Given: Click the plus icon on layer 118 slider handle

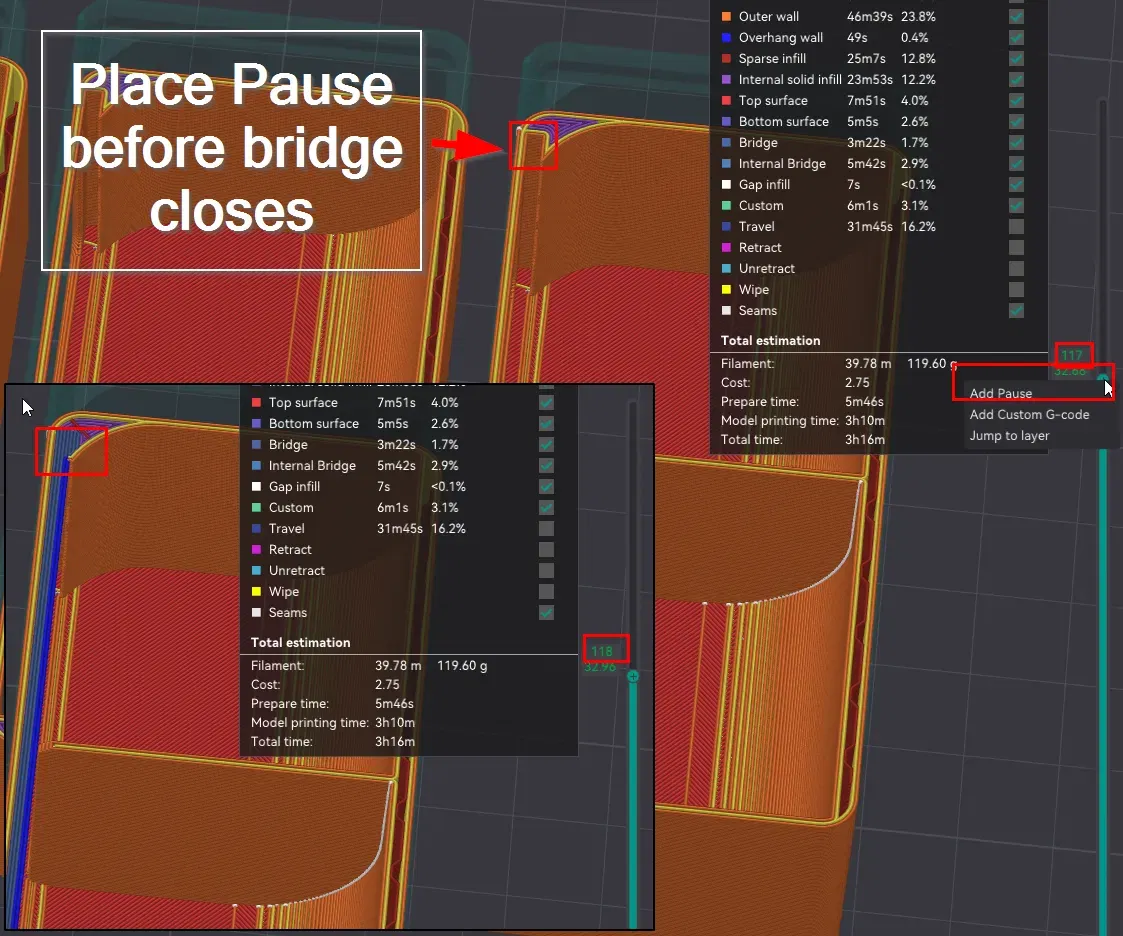Looking at the screenshot, I should [x=633, y=676].
